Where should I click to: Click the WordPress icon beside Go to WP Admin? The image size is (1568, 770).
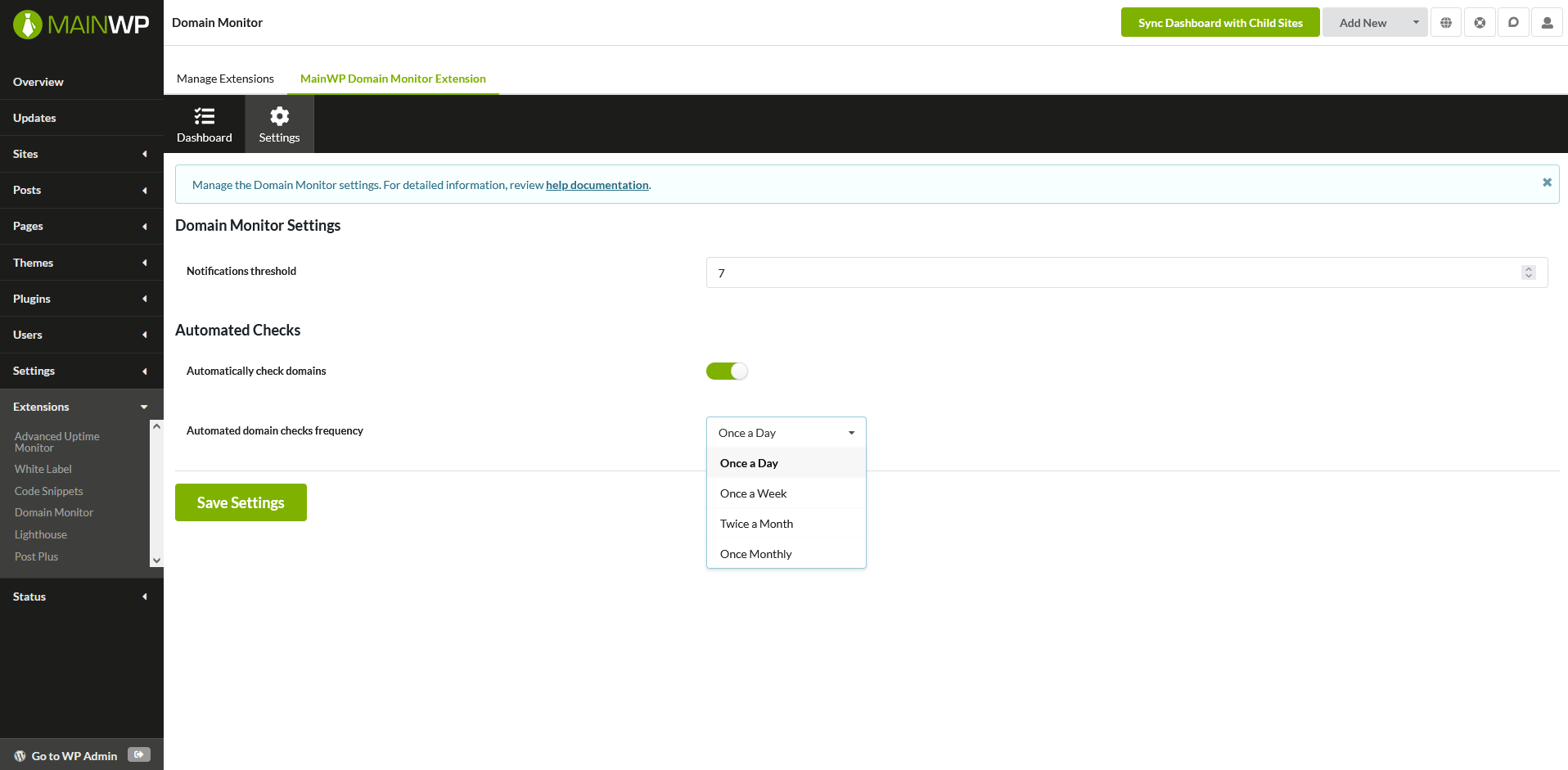click(x=19, y=755)
